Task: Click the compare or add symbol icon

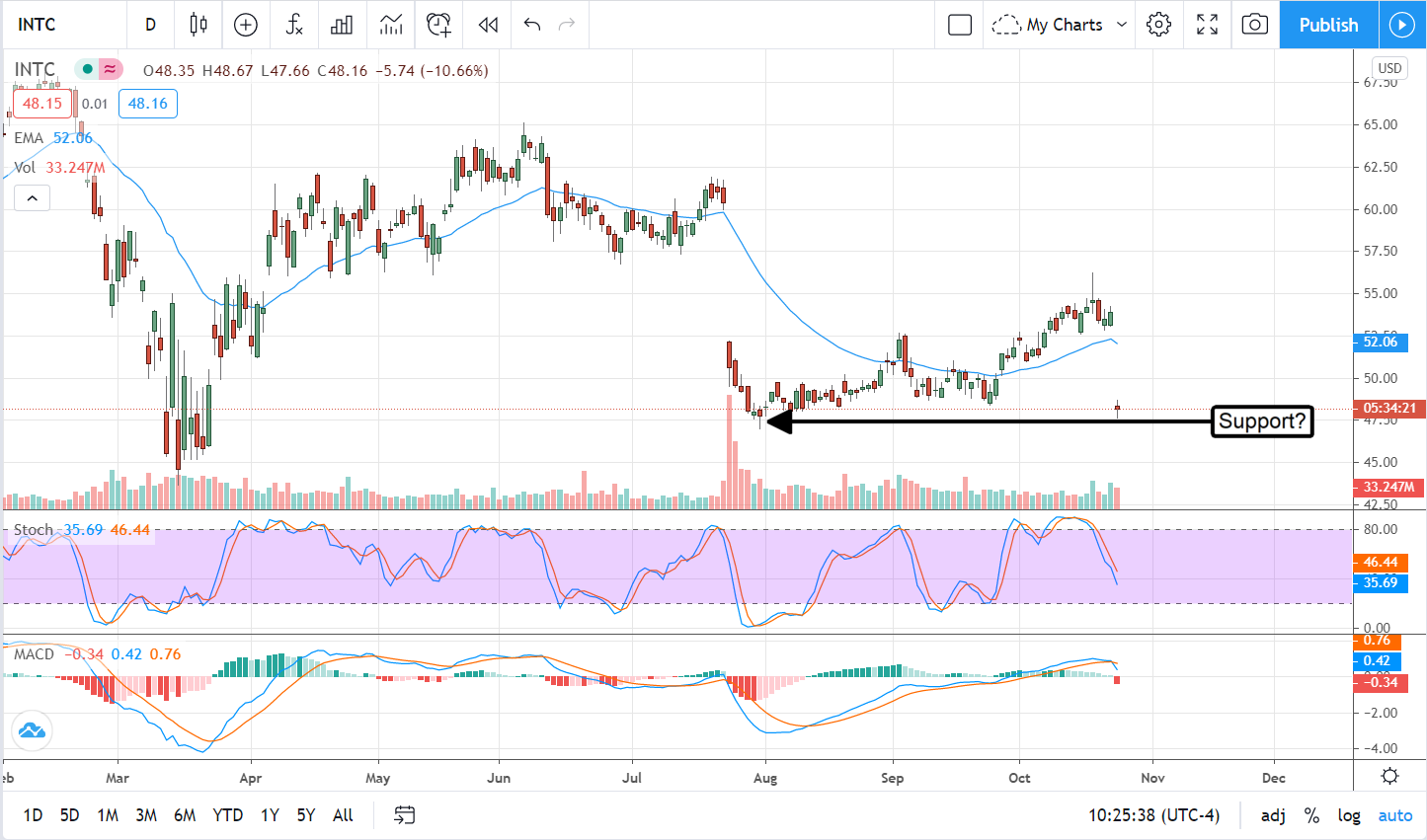Action: pyautogui.click(x=246, y=25)
